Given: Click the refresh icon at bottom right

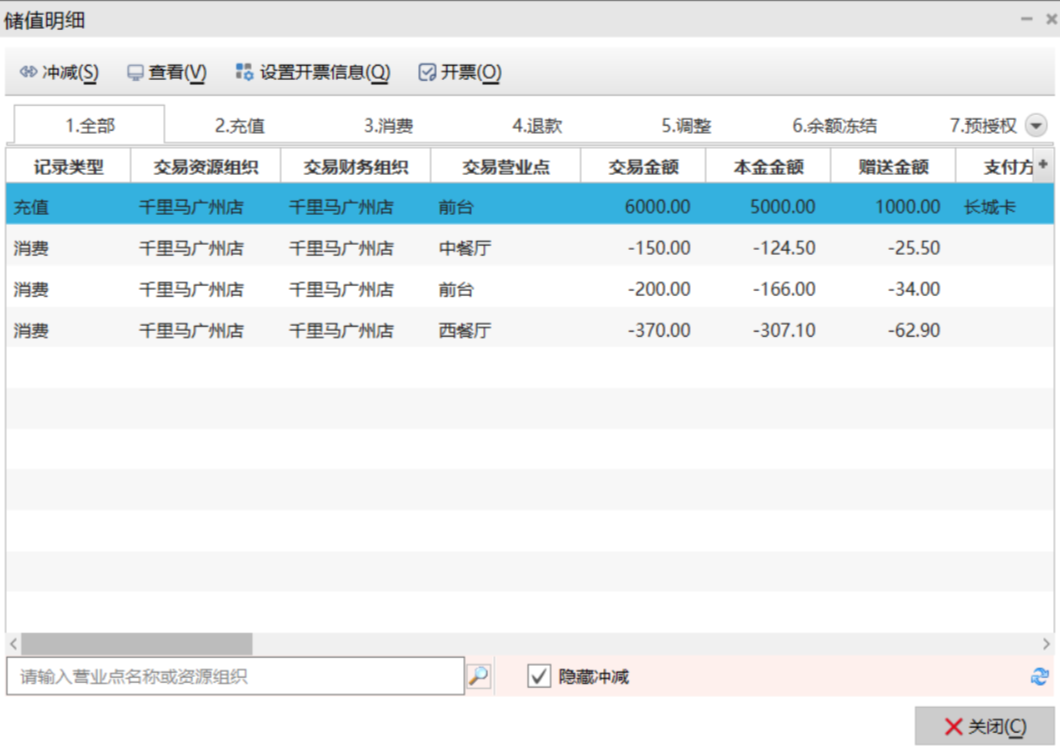Looking at the screenshot, I should 1040,677.
